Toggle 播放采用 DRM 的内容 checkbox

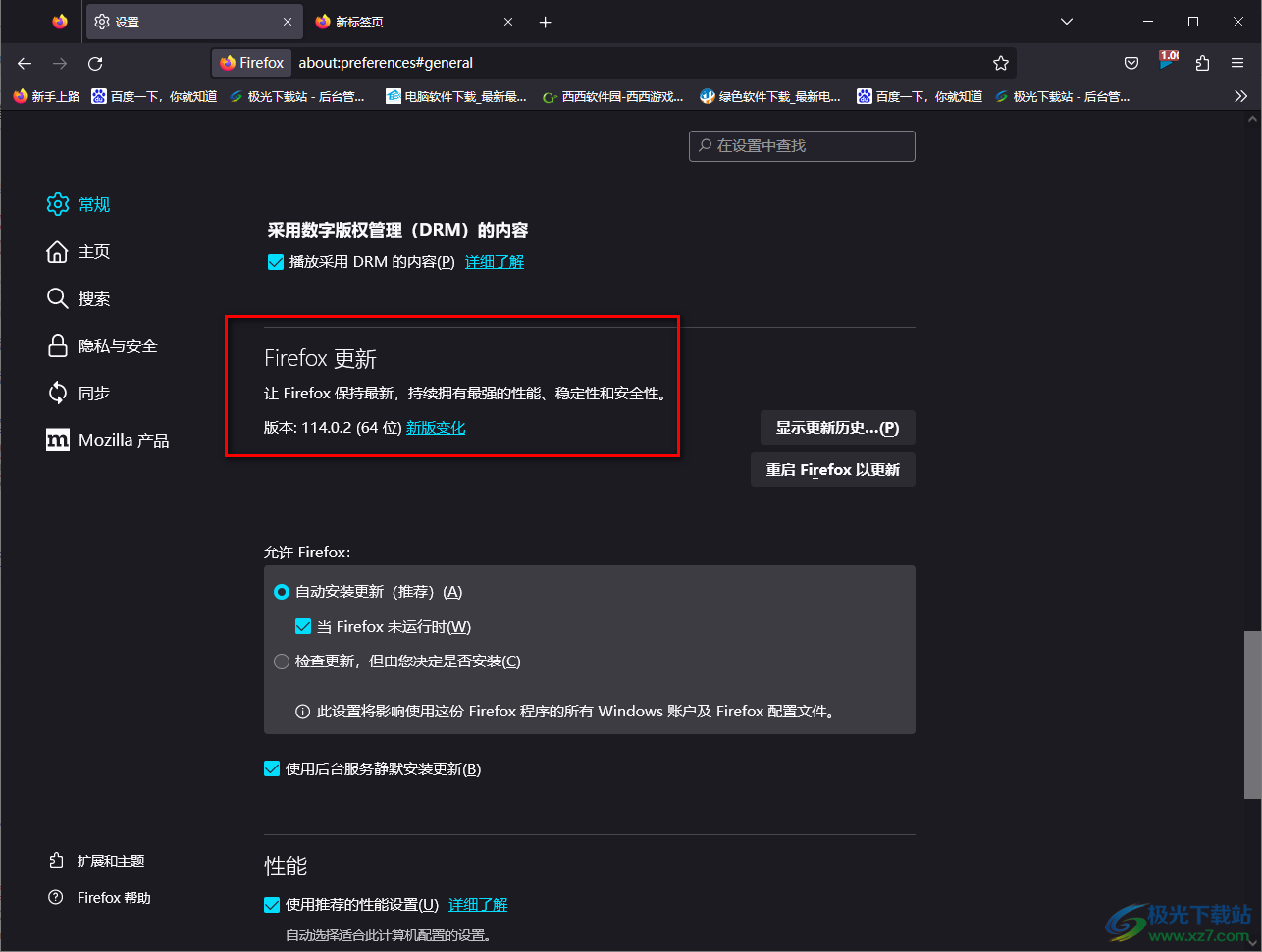click(276, 262)
